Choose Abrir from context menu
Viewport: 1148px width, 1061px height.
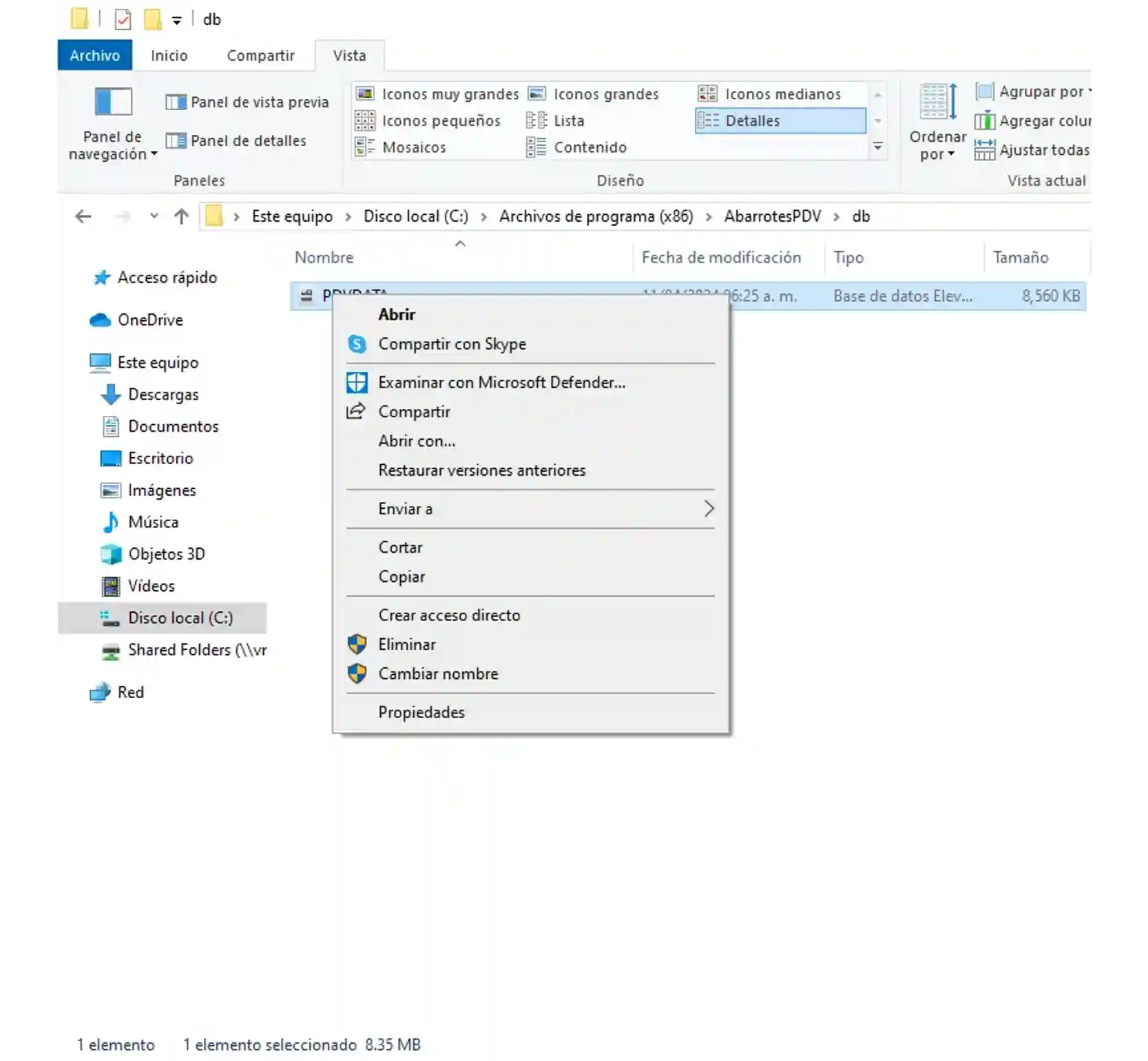pos(530,315)
